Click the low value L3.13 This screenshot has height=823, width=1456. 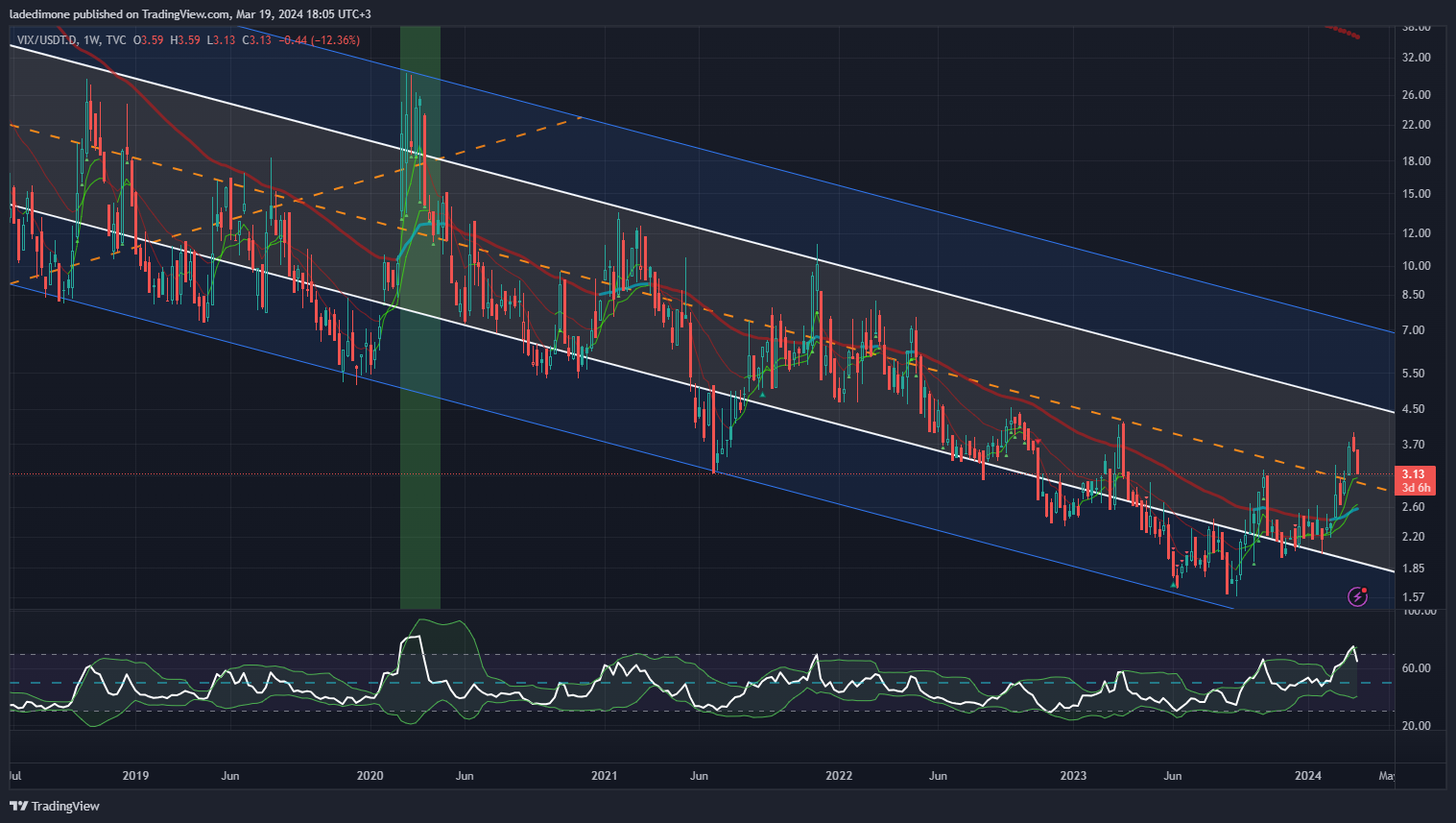coord(221,40)
